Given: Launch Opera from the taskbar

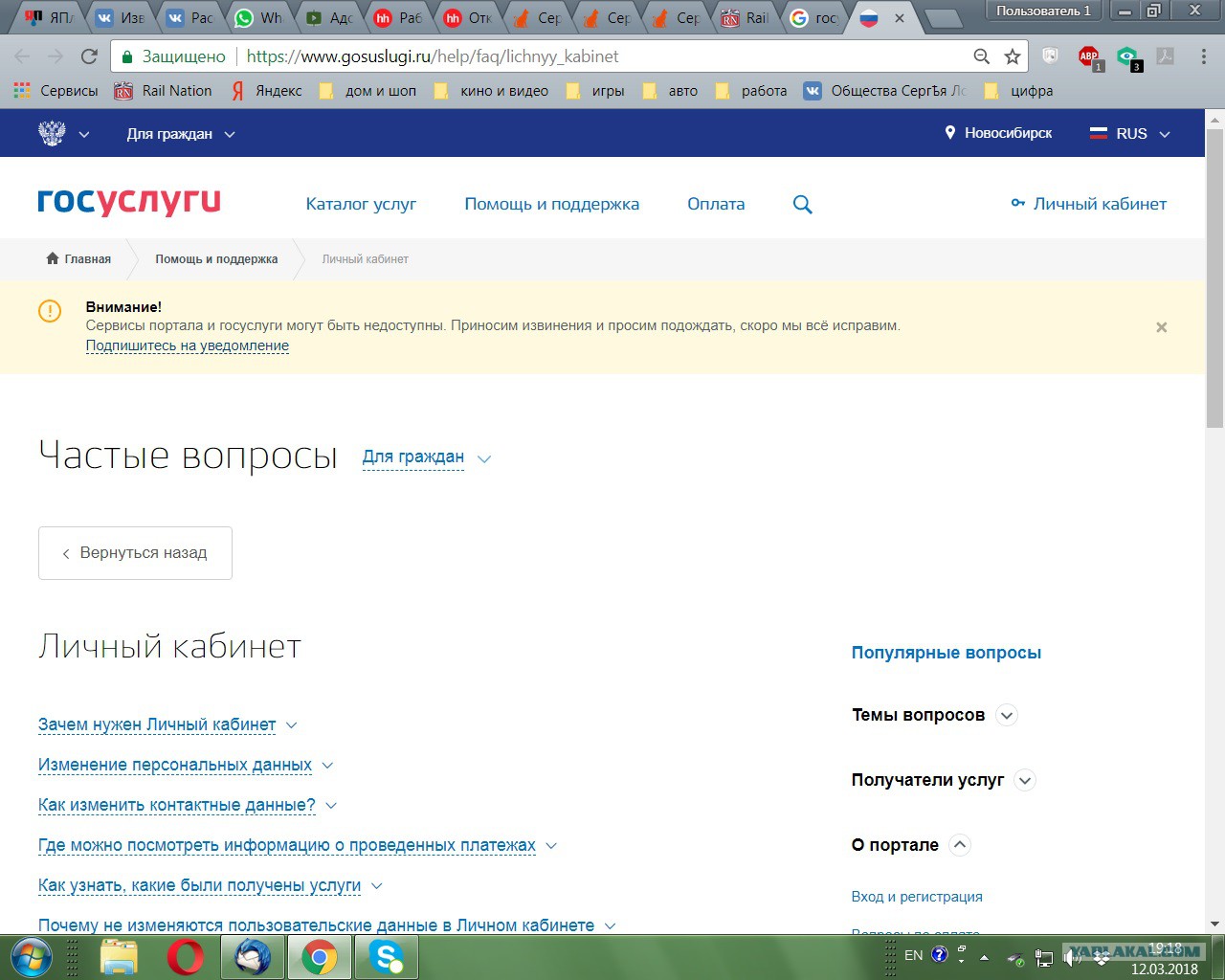Looking at the screenshot, I should coord(185,956).
